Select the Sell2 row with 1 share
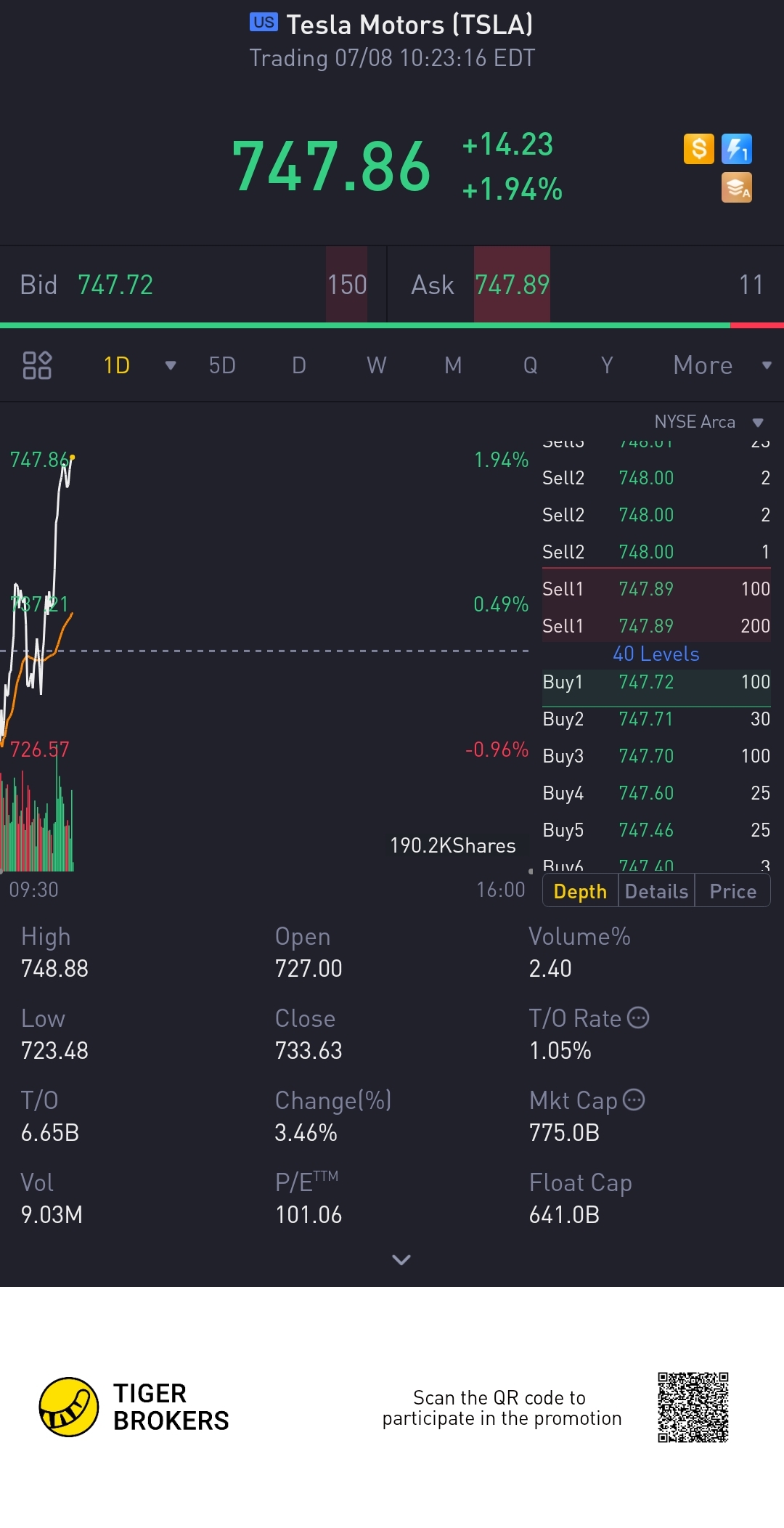This screenshot has width=784, height=1528. (656, 551)
